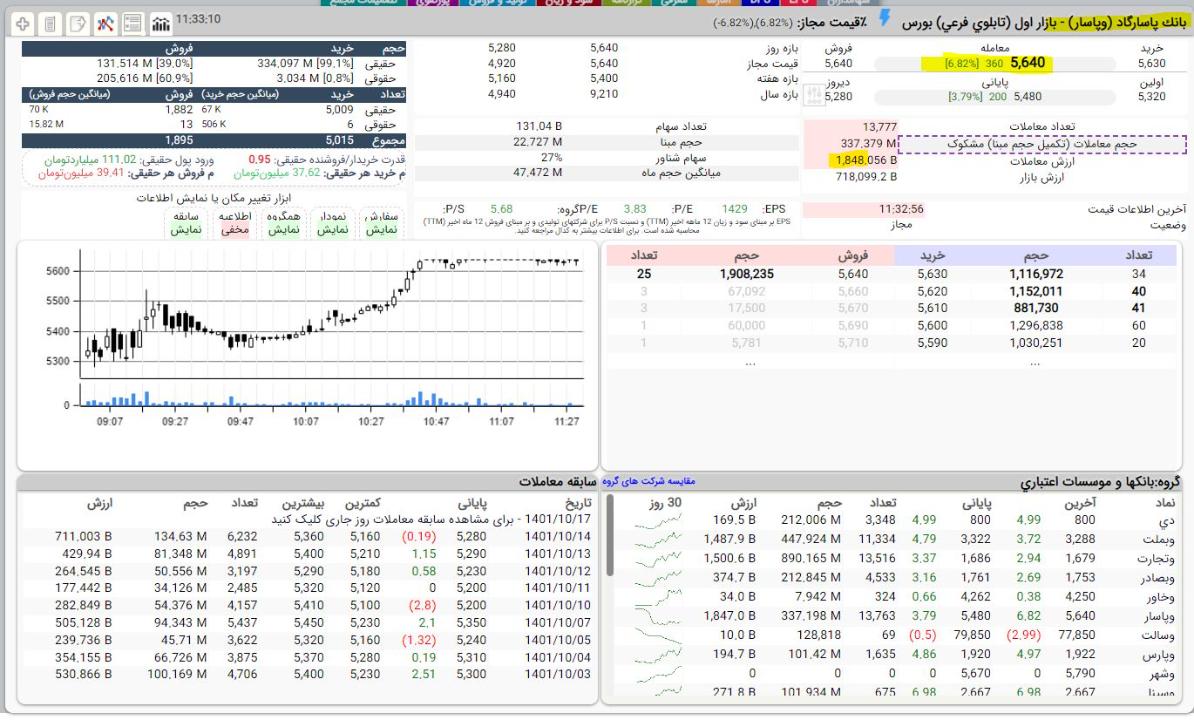Toggle the نمودار panel visibility
The image size is (1194, 720).
pos(332,222)
